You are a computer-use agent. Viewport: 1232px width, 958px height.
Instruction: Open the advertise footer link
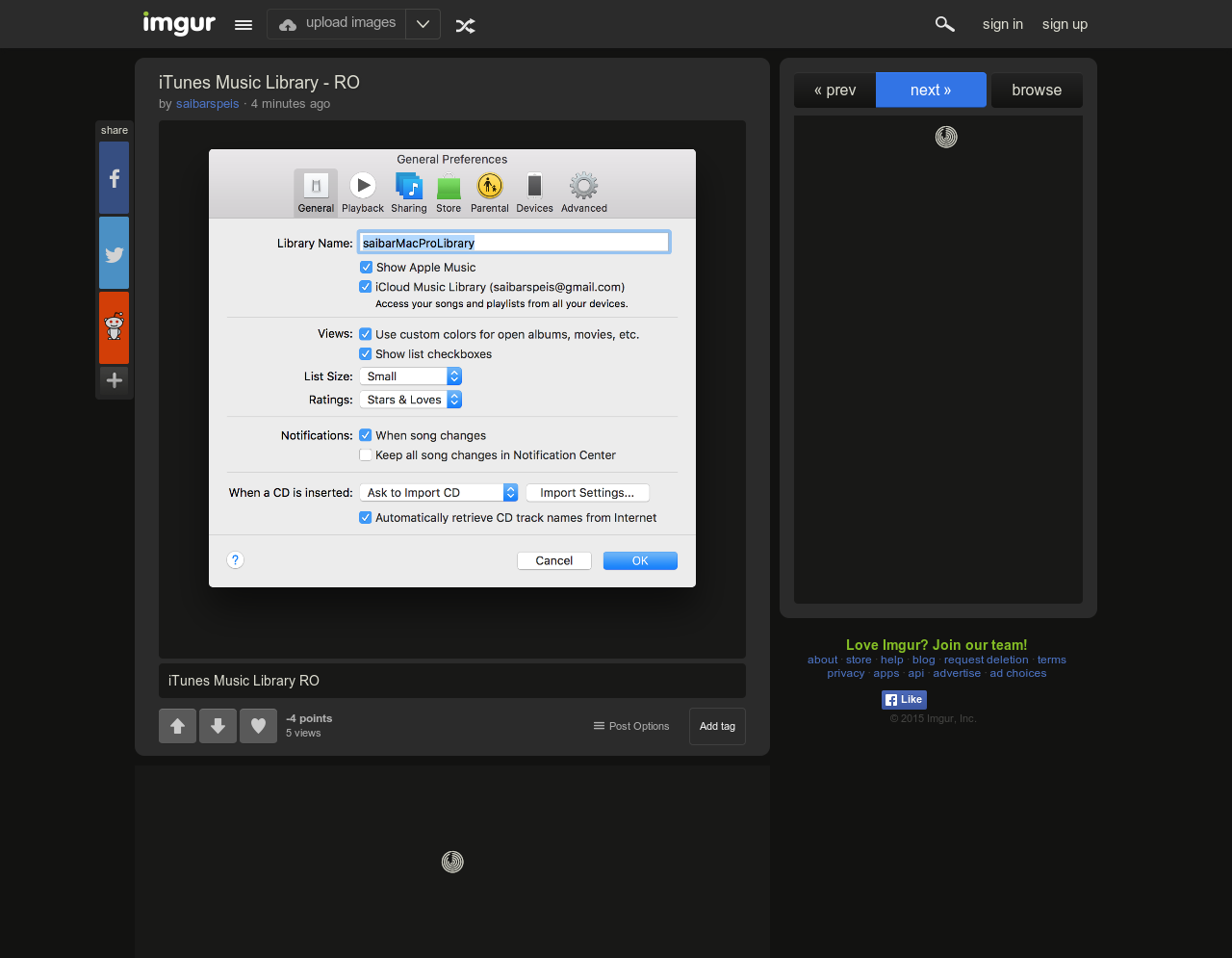[957, 674]
